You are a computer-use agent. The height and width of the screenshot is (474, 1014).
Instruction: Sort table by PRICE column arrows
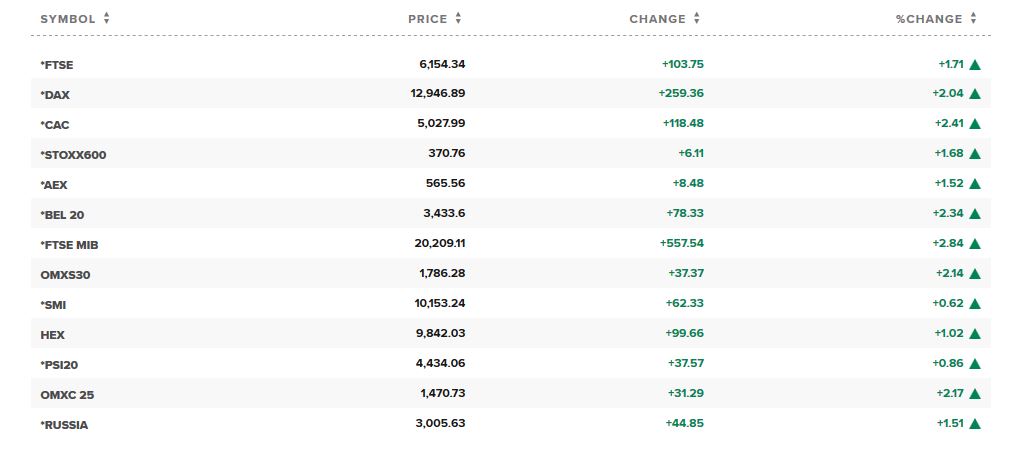(x=458, y=19)
